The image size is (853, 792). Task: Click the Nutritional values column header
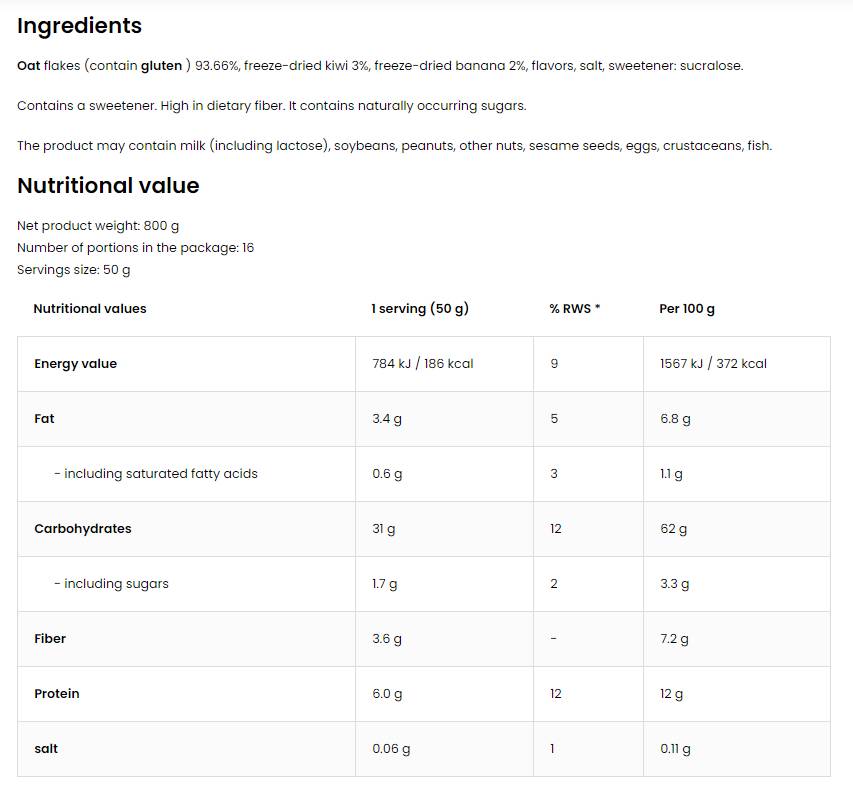90,309
